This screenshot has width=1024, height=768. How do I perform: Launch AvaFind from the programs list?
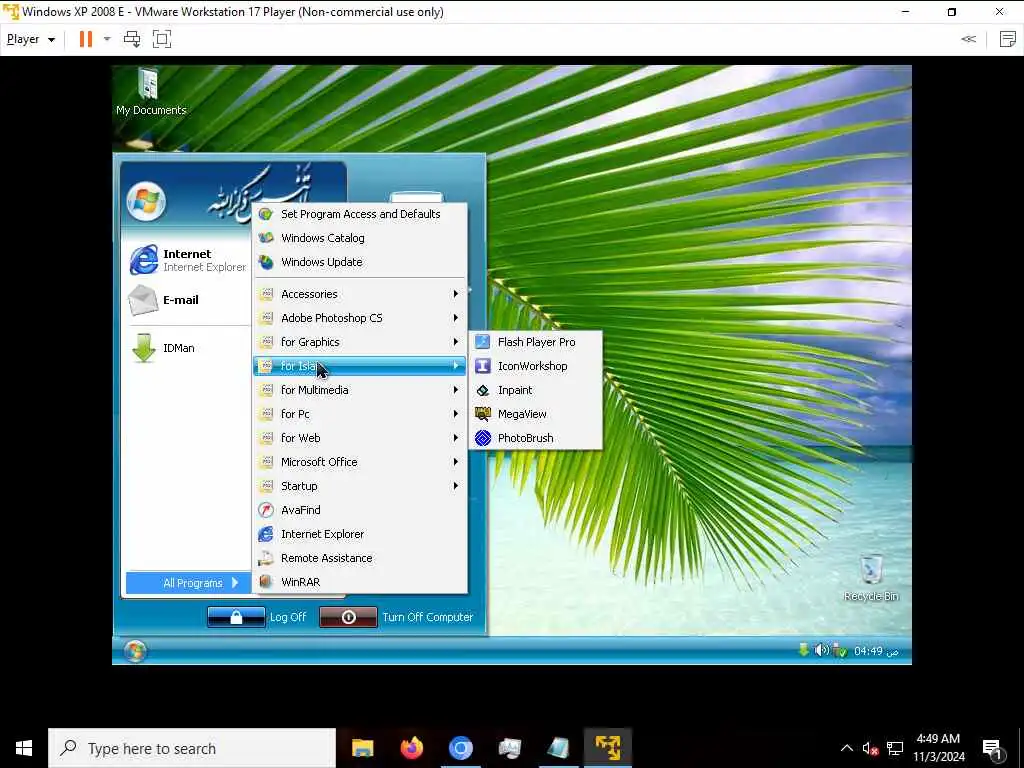coord(360,511)
